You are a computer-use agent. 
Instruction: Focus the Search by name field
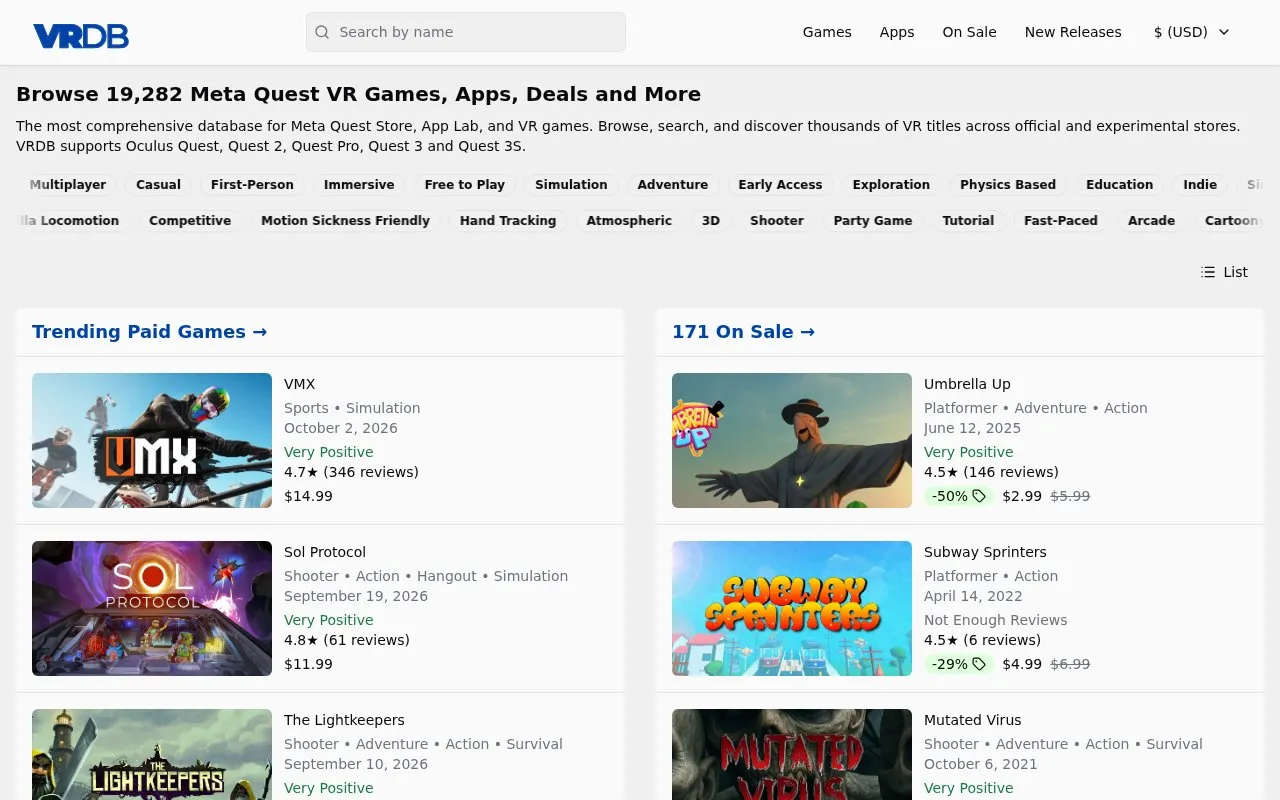pos(466,32)
